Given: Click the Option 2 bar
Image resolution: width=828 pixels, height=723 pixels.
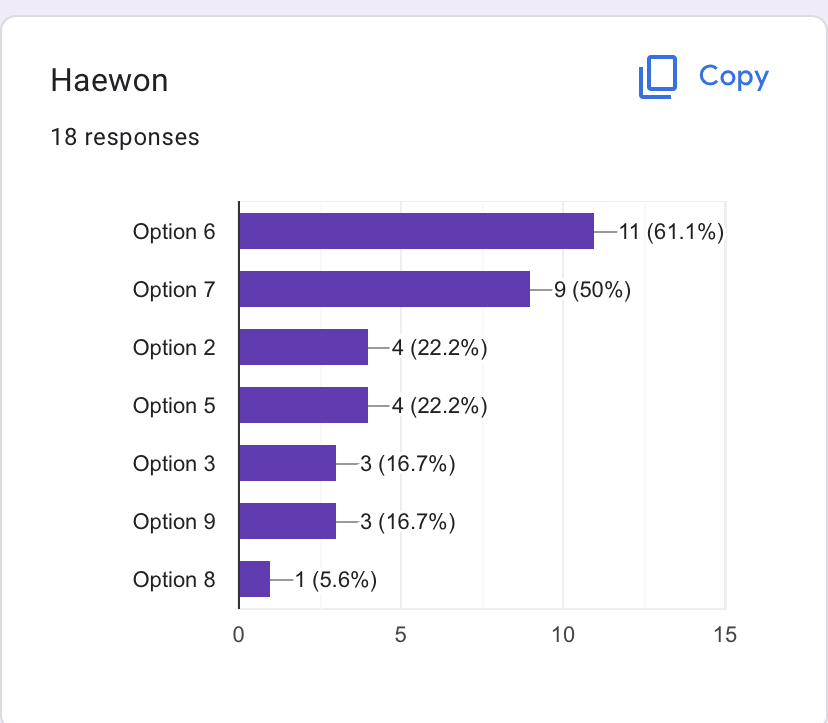Looking at the screenshot, I should pos(304,347).
